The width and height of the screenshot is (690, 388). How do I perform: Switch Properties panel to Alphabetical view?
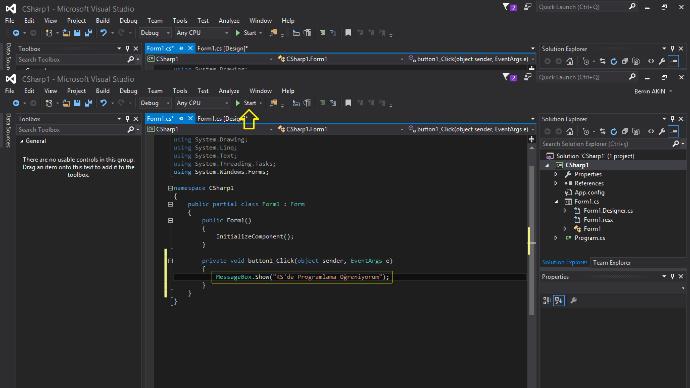[x=558, y=300]
